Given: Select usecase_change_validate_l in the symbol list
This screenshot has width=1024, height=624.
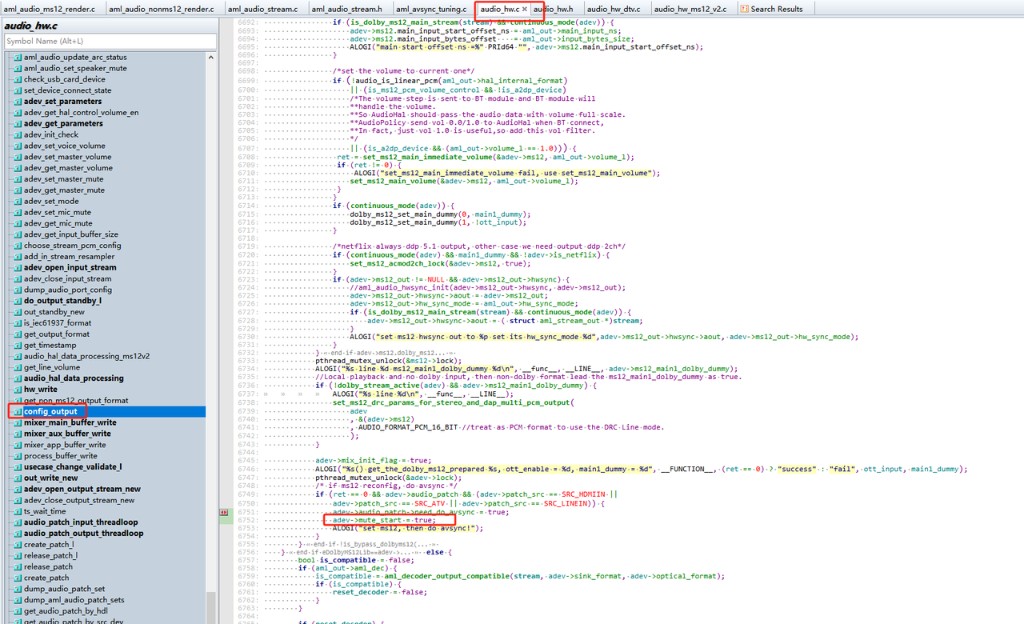Looking at the screenshot, I should 72,468.
